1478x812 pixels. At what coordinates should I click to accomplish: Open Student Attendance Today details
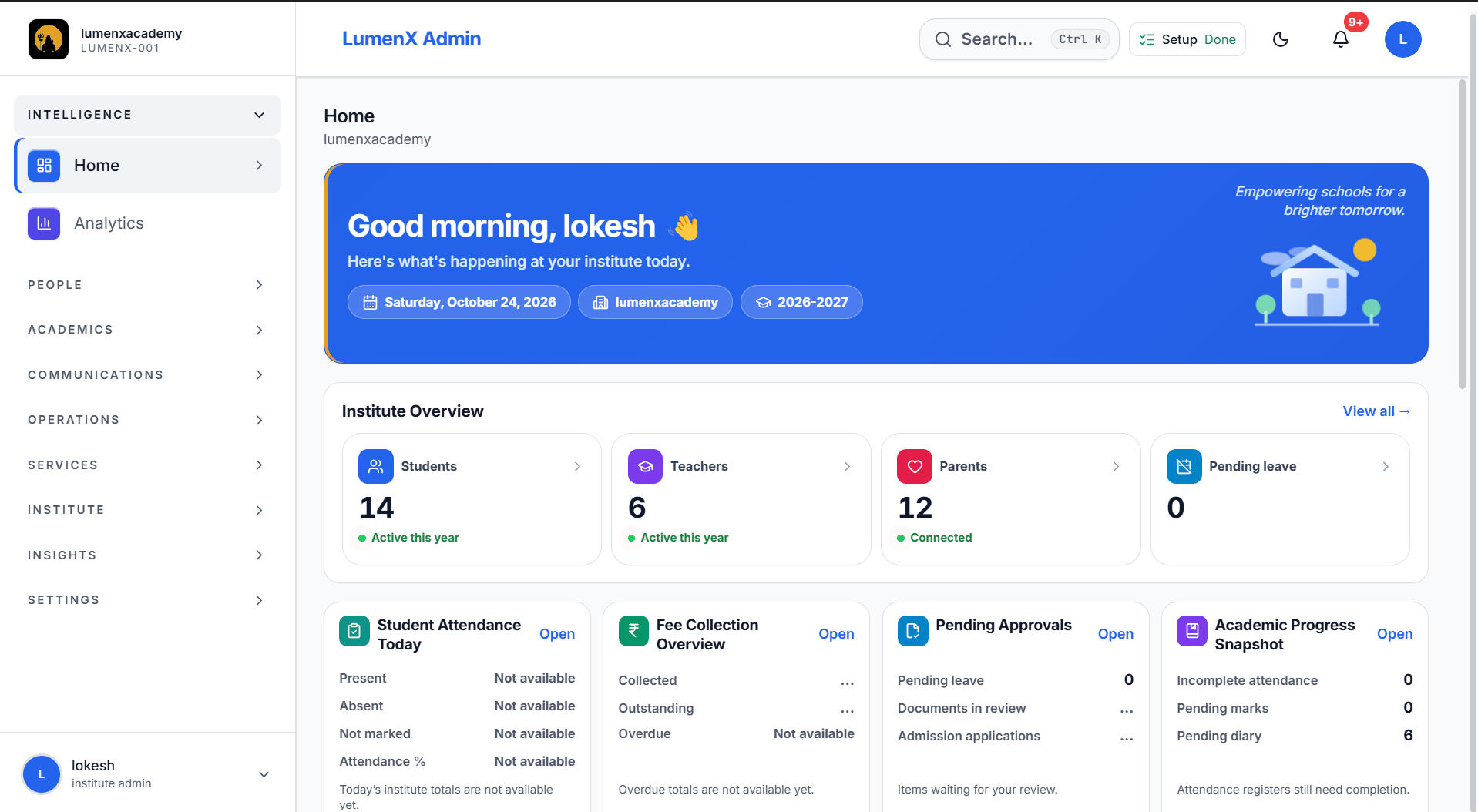click(x=557, y=634)
